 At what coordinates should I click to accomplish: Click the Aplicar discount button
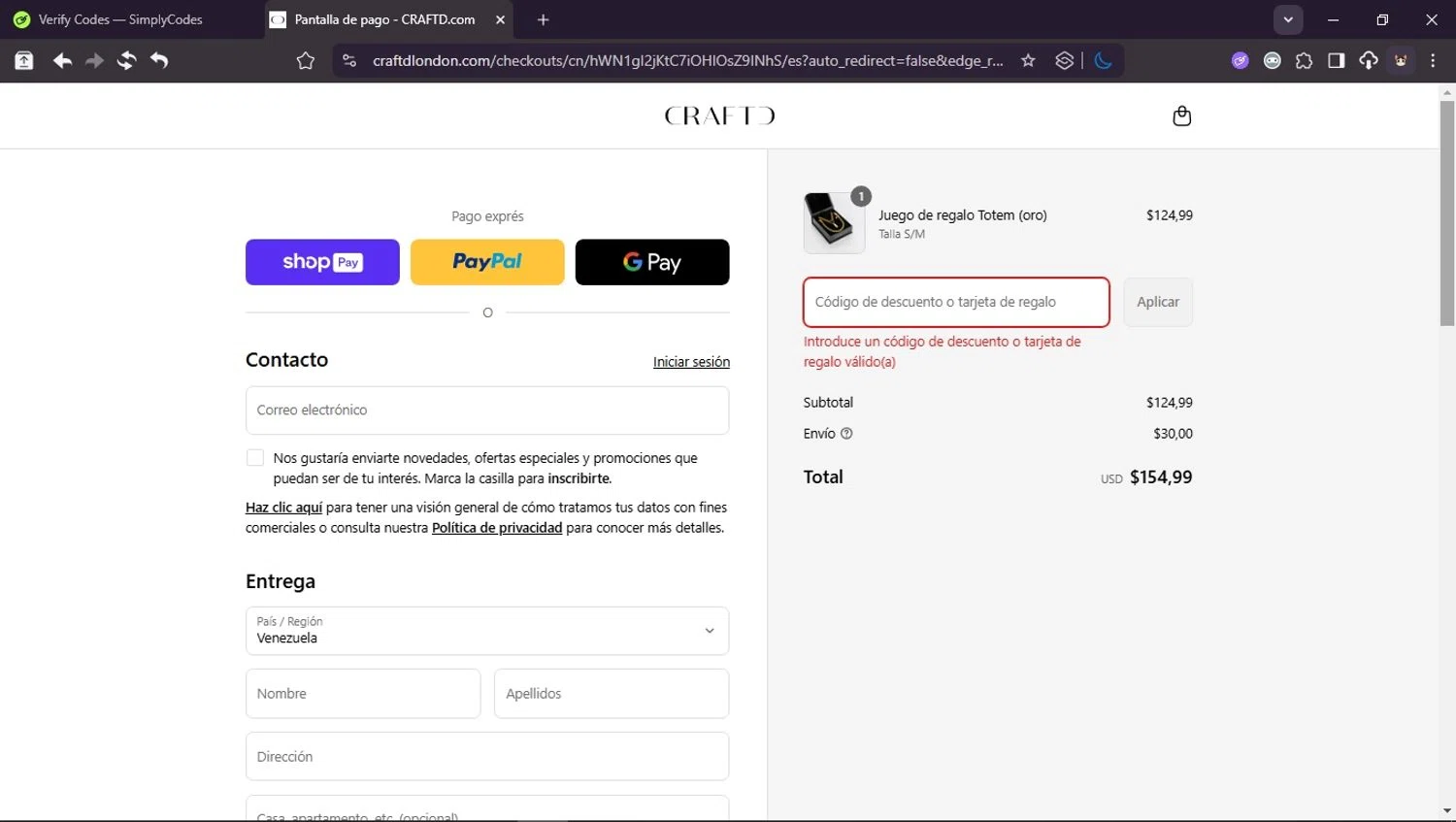(x=1158, y=302)
